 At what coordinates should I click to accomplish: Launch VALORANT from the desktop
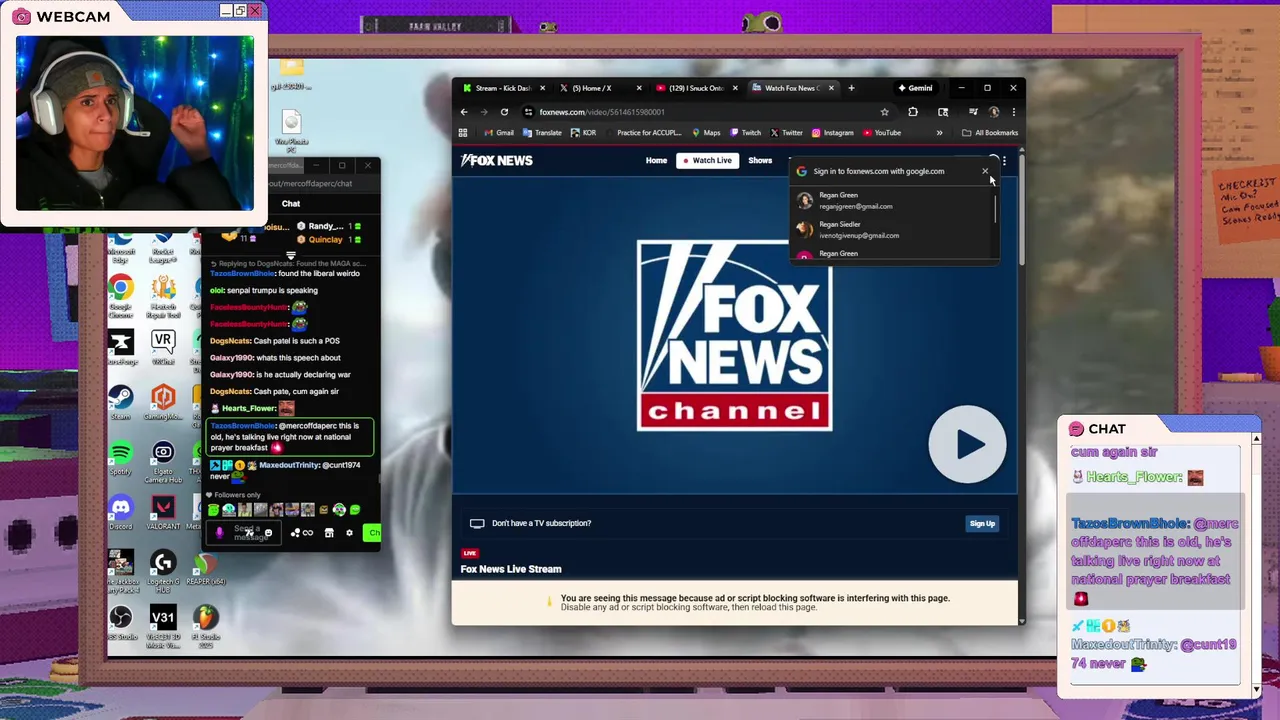coord(163,514)
